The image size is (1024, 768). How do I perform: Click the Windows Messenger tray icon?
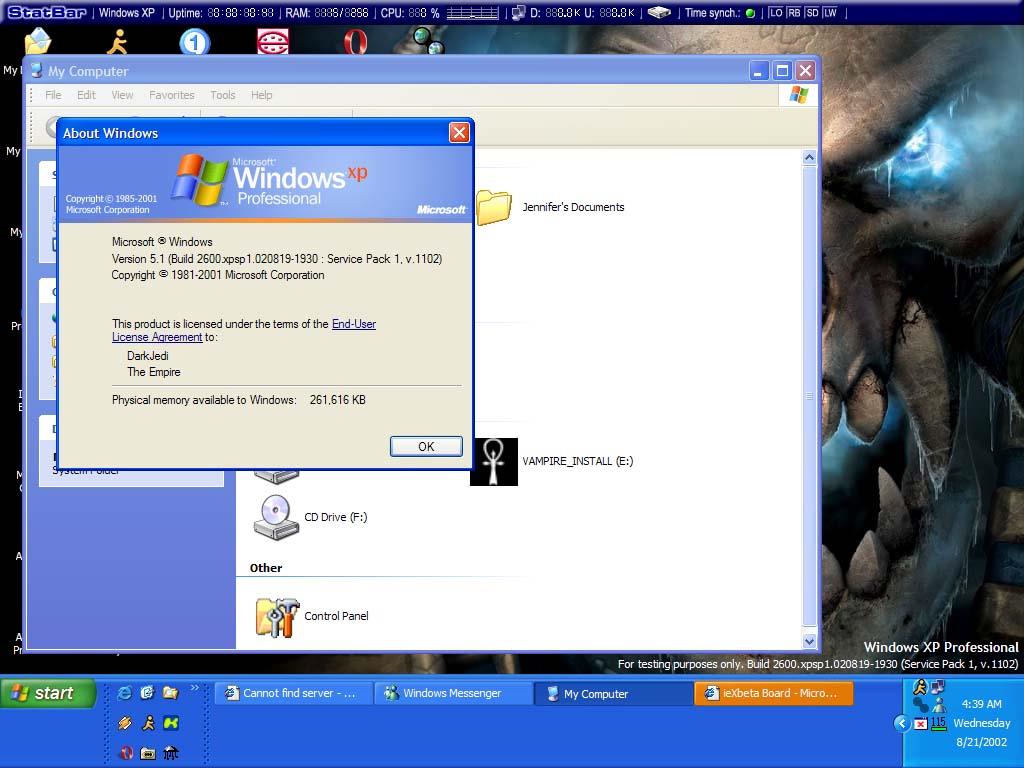pos(938,705)
